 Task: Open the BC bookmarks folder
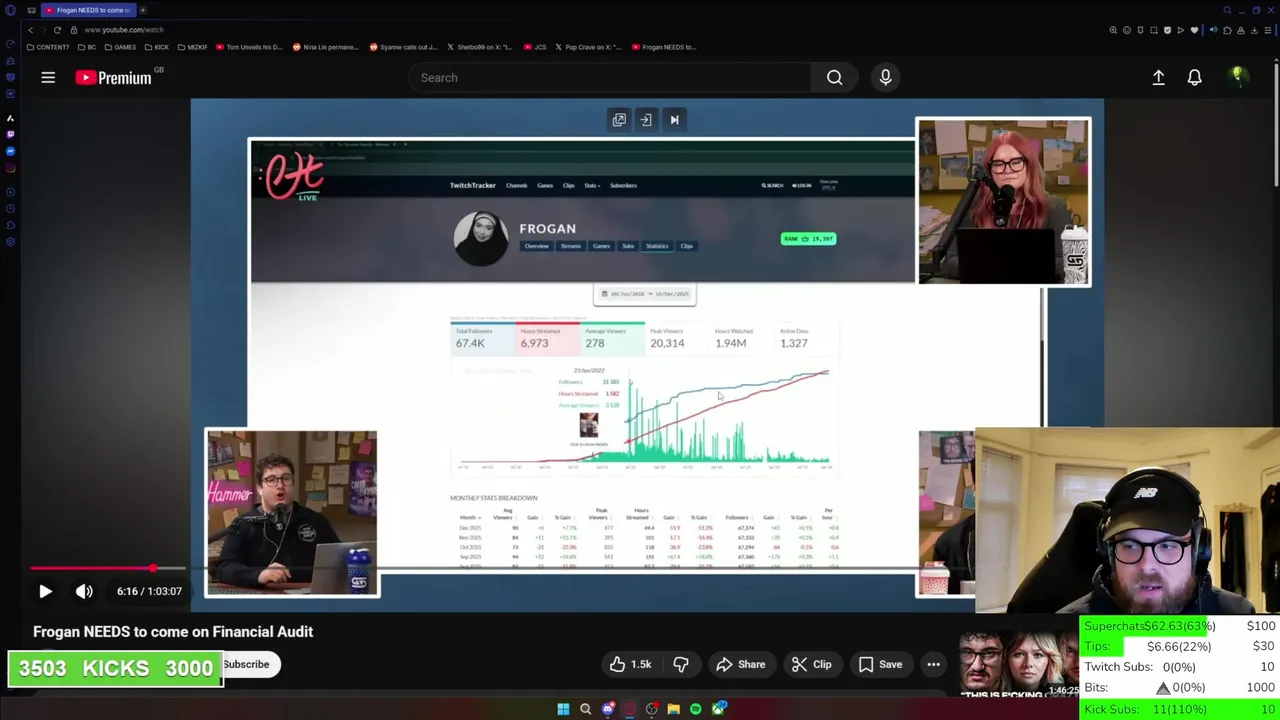pyautogui.click(x=87, y=47)
